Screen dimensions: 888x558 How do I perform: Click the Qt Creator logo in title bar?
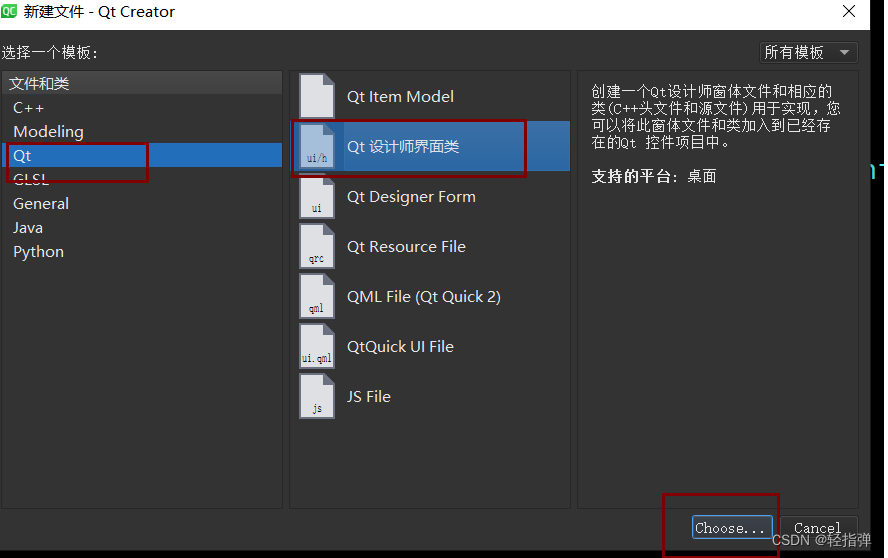[9, 11]
